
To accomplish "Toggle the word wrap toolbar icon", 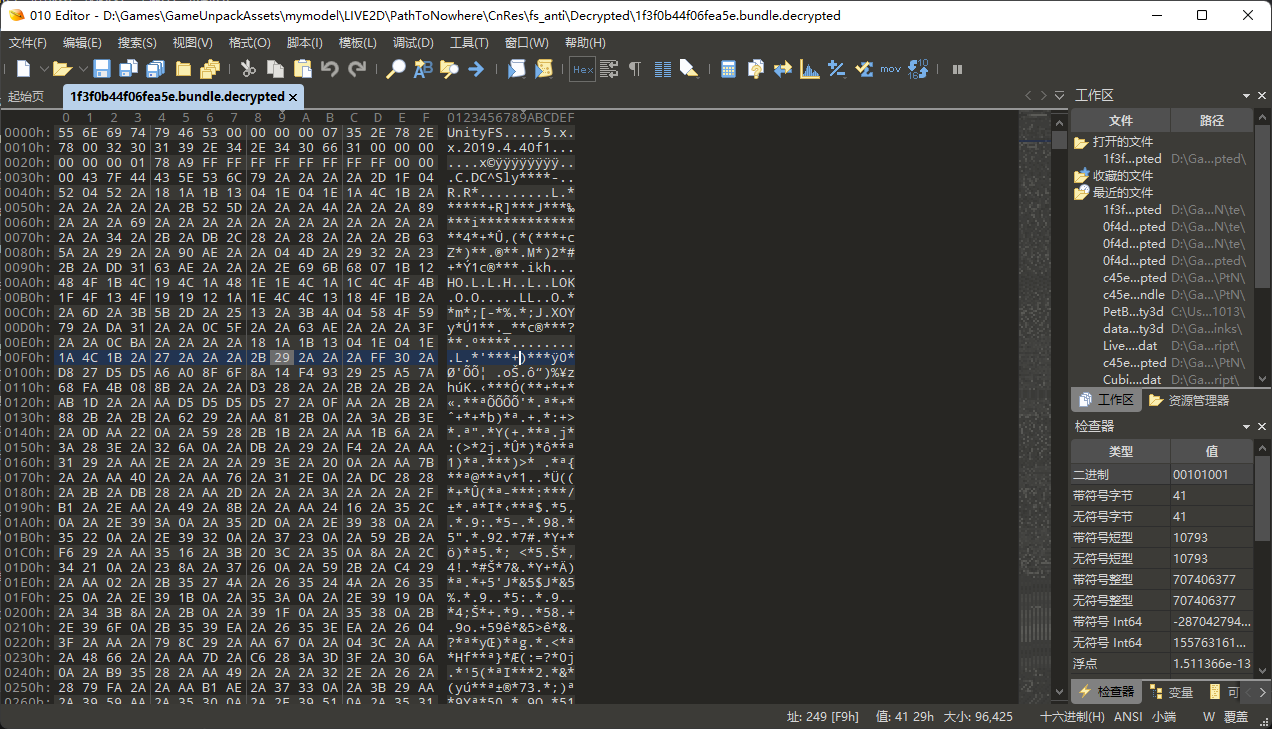I will coord(608,69).
